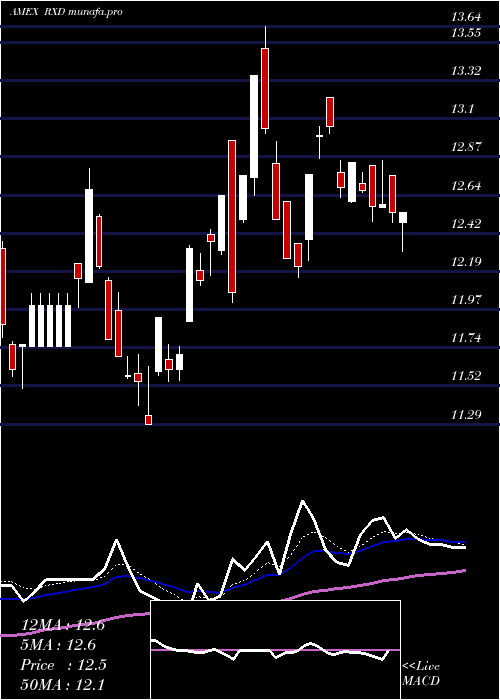Click the 12.19 price level label
The image size is (500, 700).
click(467, 261)
